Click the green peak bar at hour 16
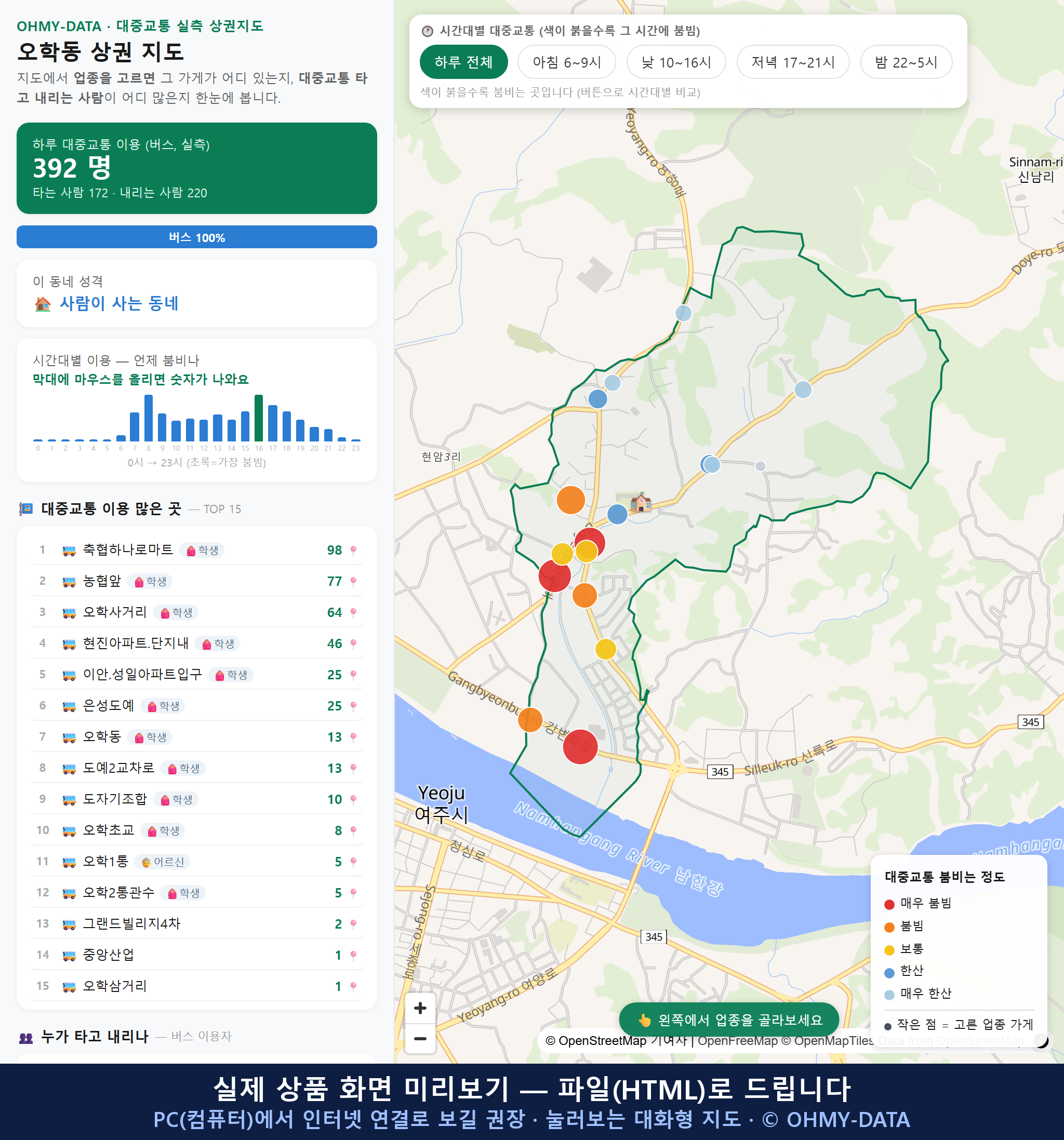The height and width of the screenshot is (1140, 1064). [259, 418]
